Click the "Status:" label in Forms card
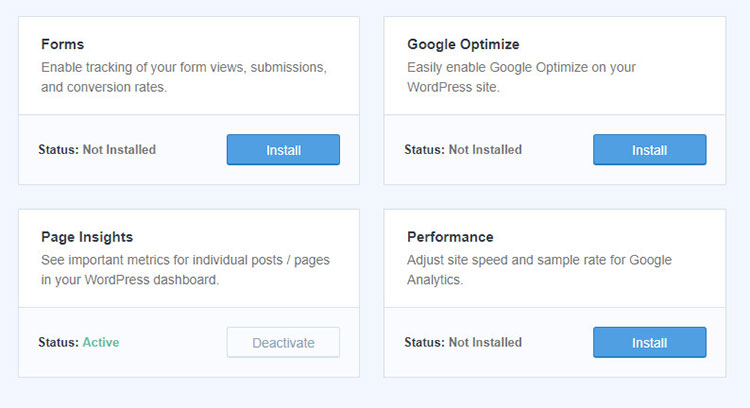 tap(58, 150)
